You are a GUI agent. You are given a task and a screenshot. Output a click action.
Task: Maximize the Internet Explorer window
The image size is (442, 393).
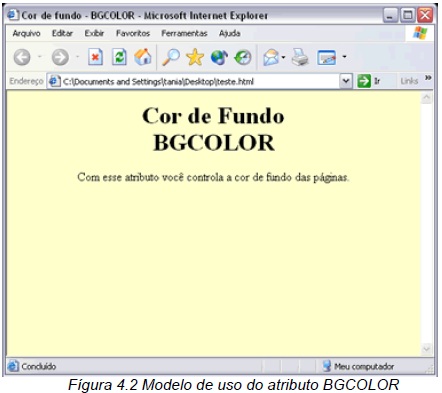tap(408, 15)
